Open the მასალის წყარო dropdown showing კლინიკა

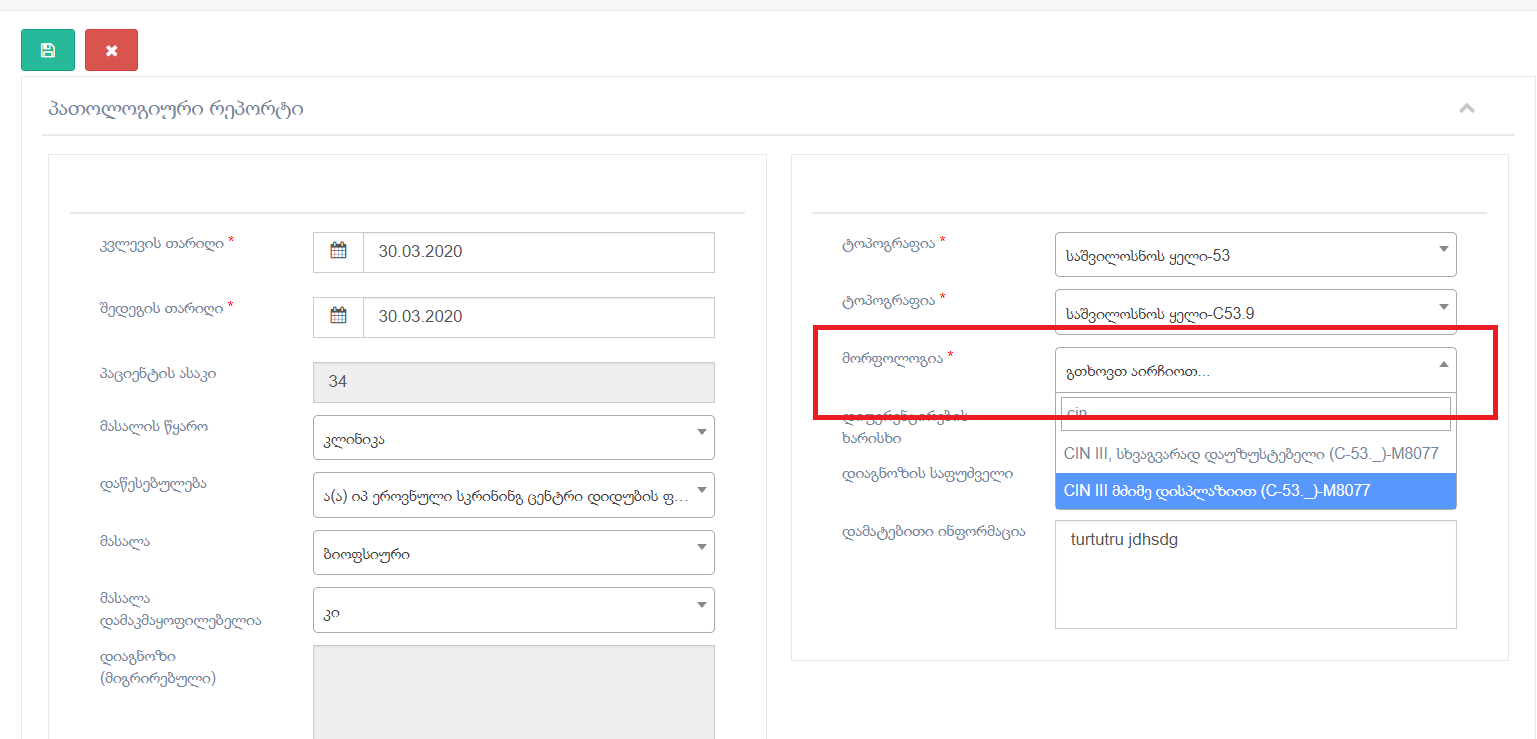pos(513,438)
